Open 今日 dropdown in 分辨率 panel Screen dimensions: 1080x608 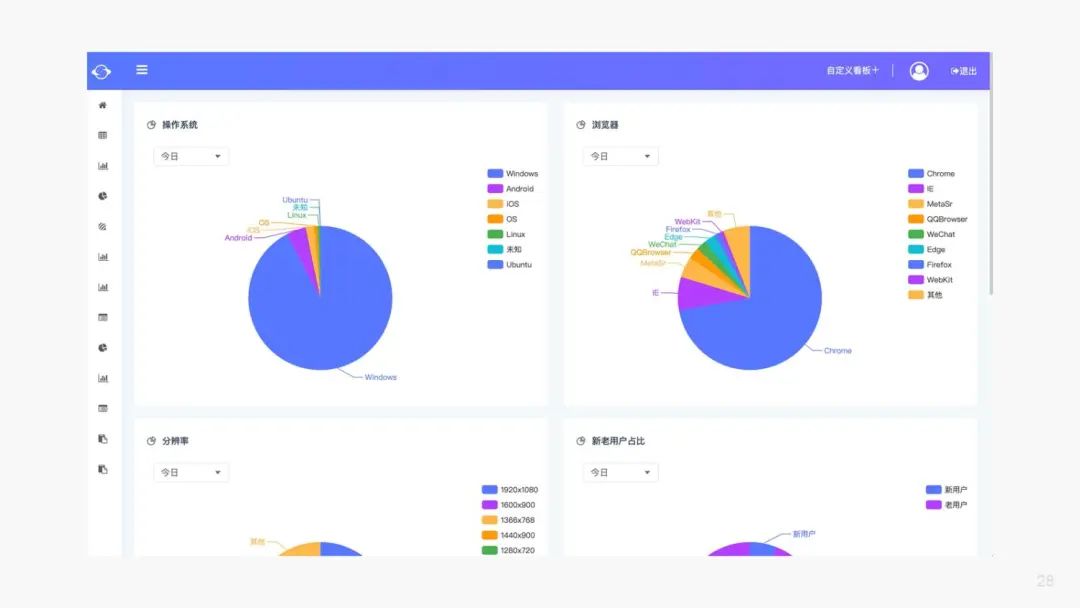point(191,472)
